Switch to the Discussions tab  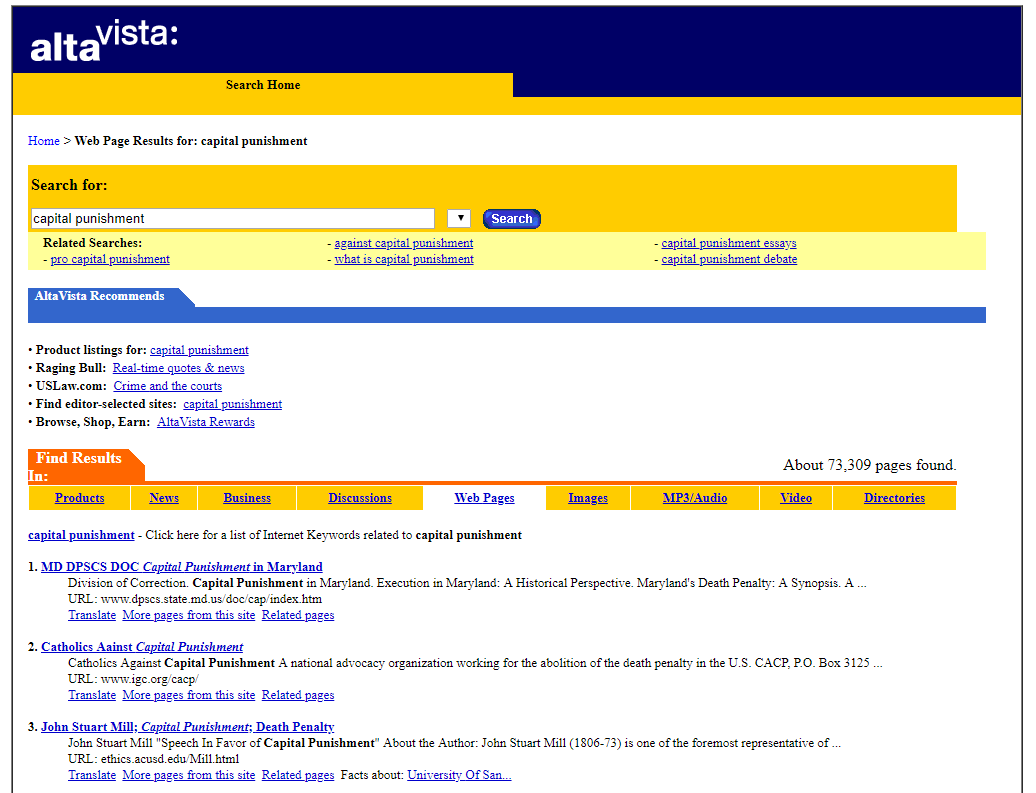pos(360,498)
